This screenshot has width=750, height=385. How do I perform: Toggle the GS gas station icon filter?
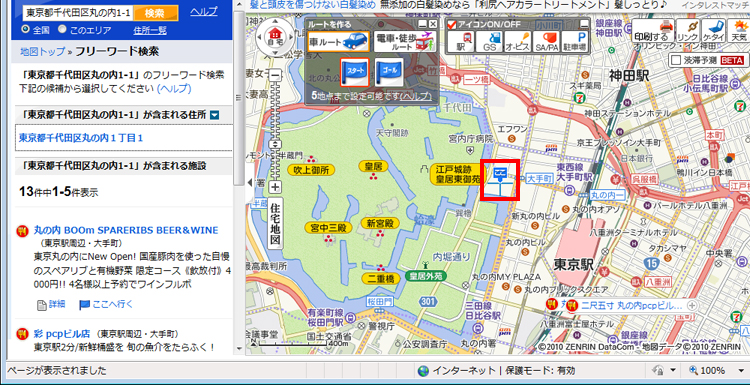490,42
